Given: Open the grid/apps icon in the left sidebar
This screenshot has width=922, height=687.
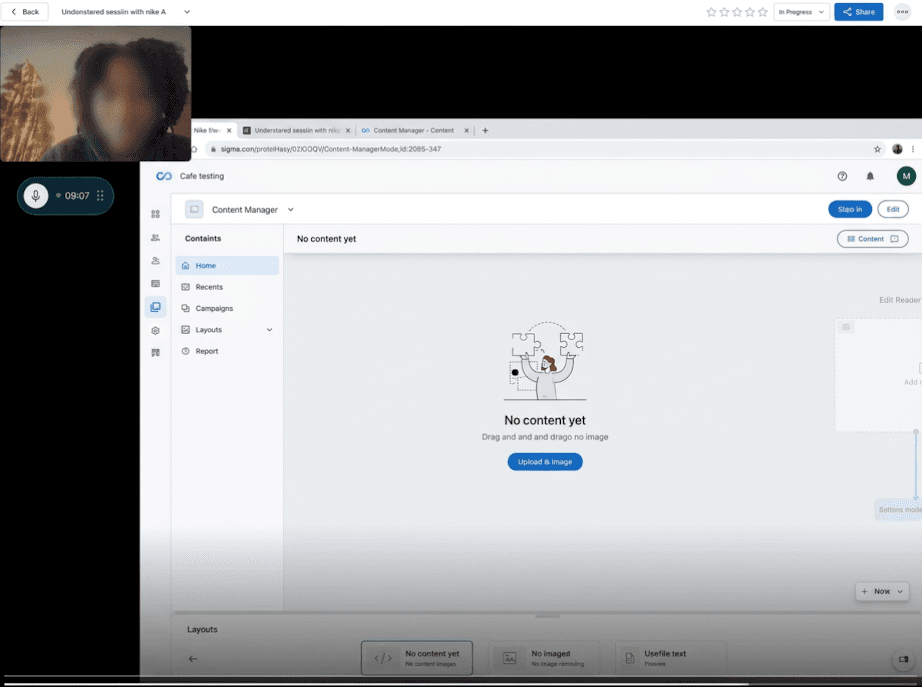Looking at the screenshot, I should (156, 214).
